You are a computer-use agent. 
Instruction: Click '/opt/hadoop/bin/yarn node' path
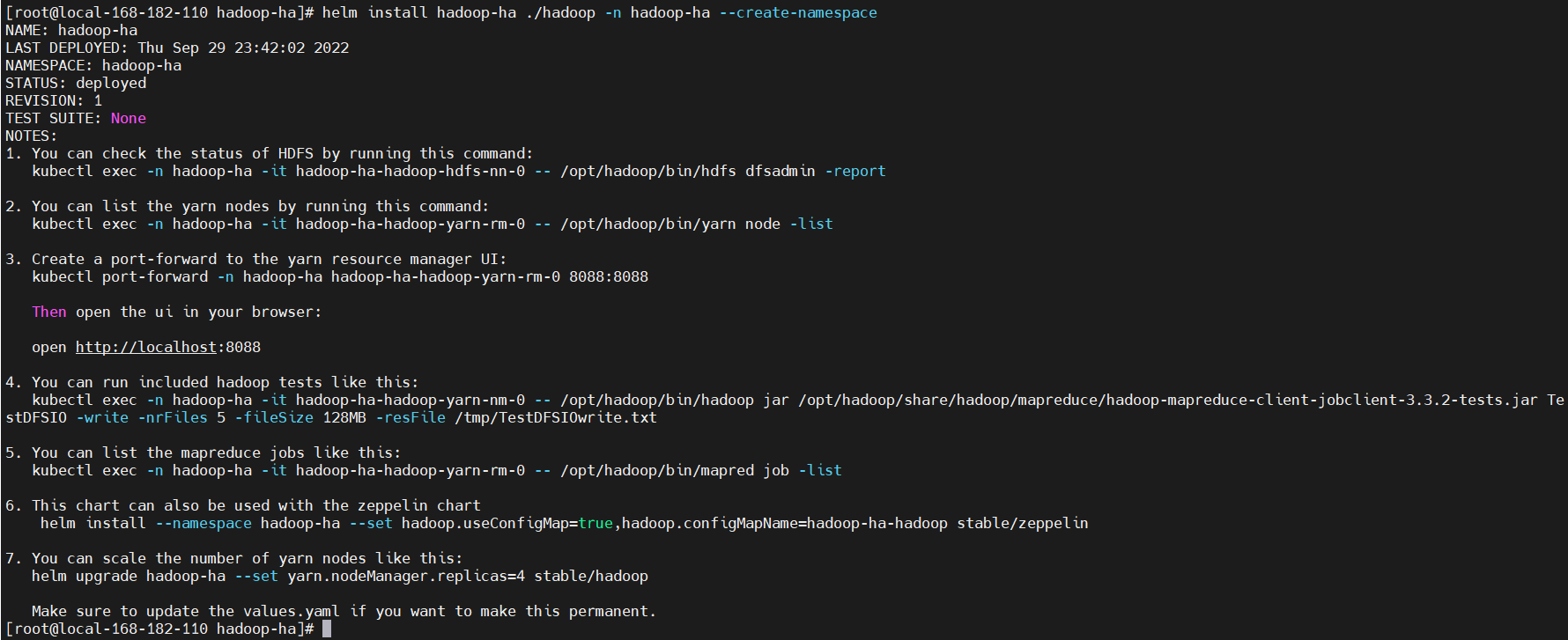point(670,224)
